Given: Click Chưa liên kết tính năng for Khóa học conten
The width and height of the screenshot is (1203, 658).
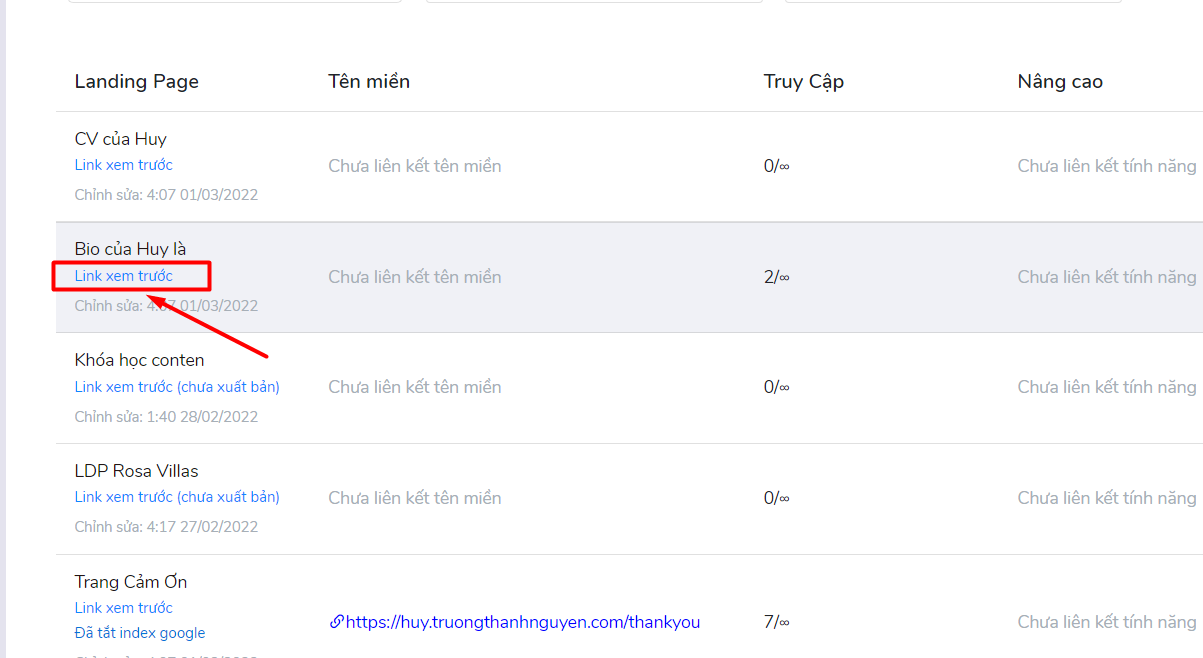Looking at the screenshot, I should pos(1107,387).
